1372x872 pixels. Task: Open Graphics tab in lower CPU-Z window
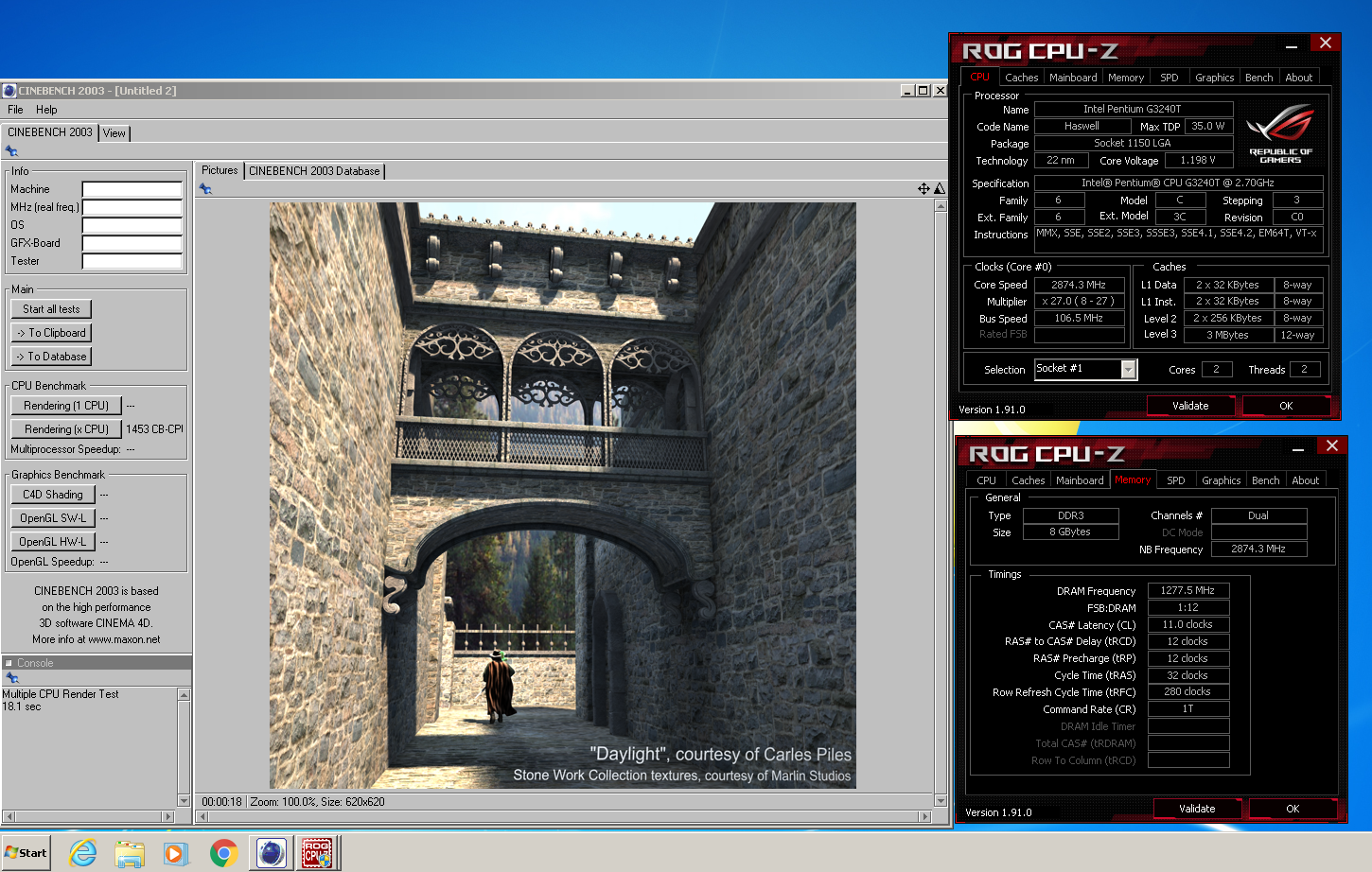1221,480
